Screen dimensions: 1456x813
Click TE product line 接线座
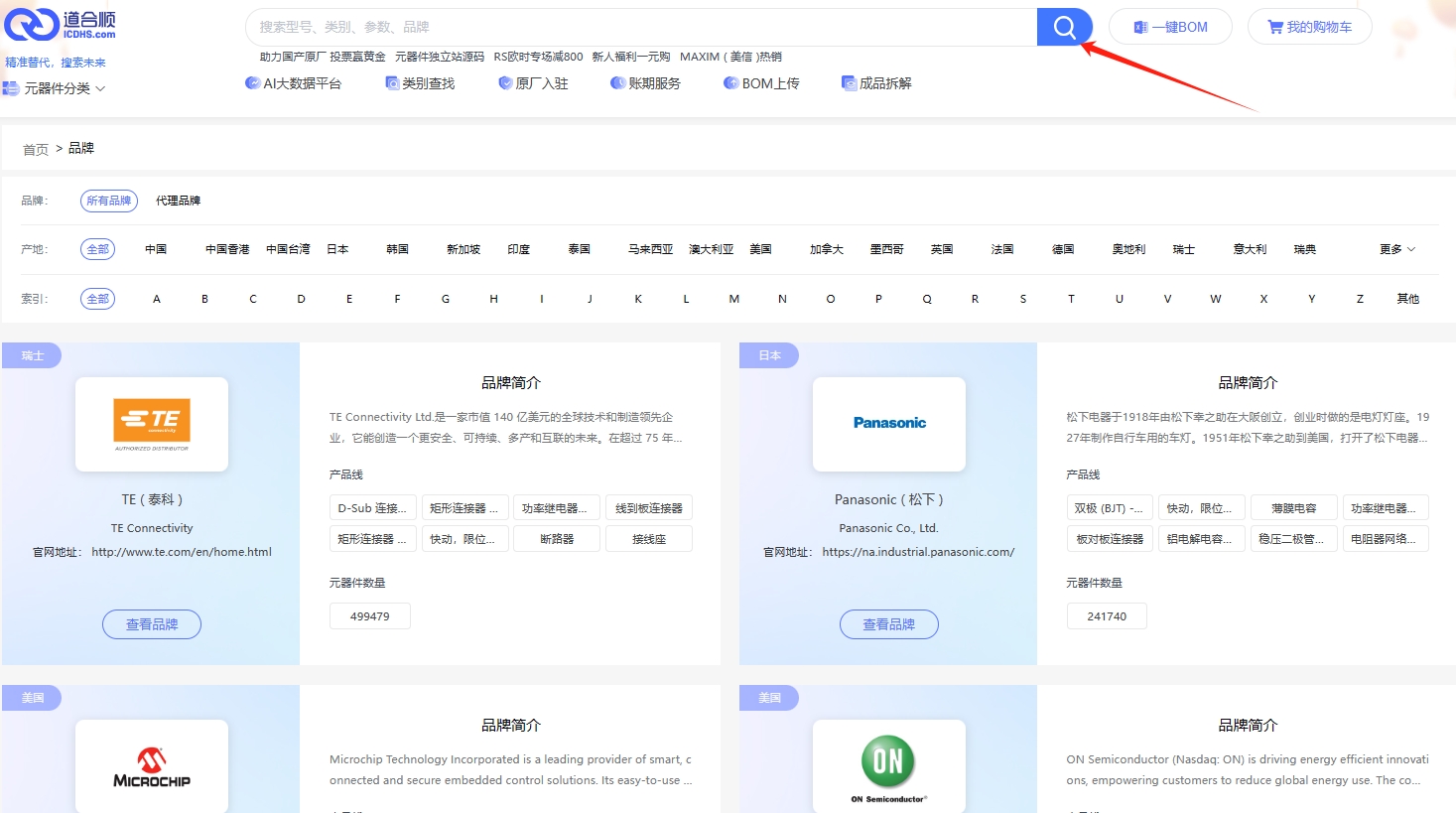click(x=649, y=539)
